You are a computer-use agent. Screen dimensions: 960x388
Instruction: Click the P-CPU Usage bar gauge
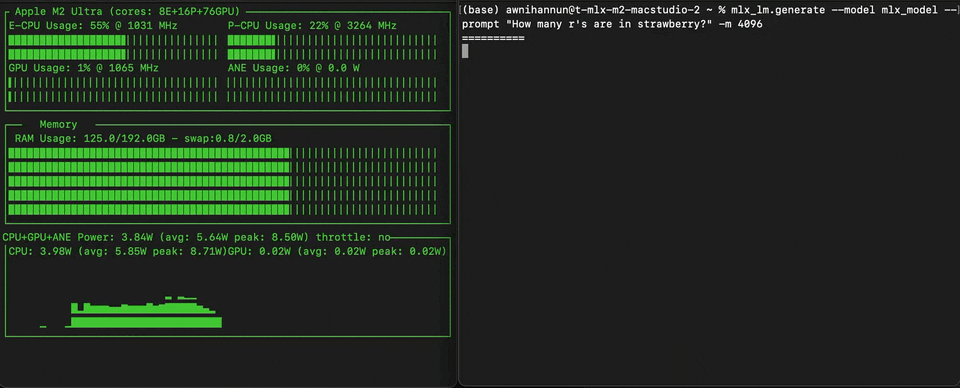click(332, 47)
